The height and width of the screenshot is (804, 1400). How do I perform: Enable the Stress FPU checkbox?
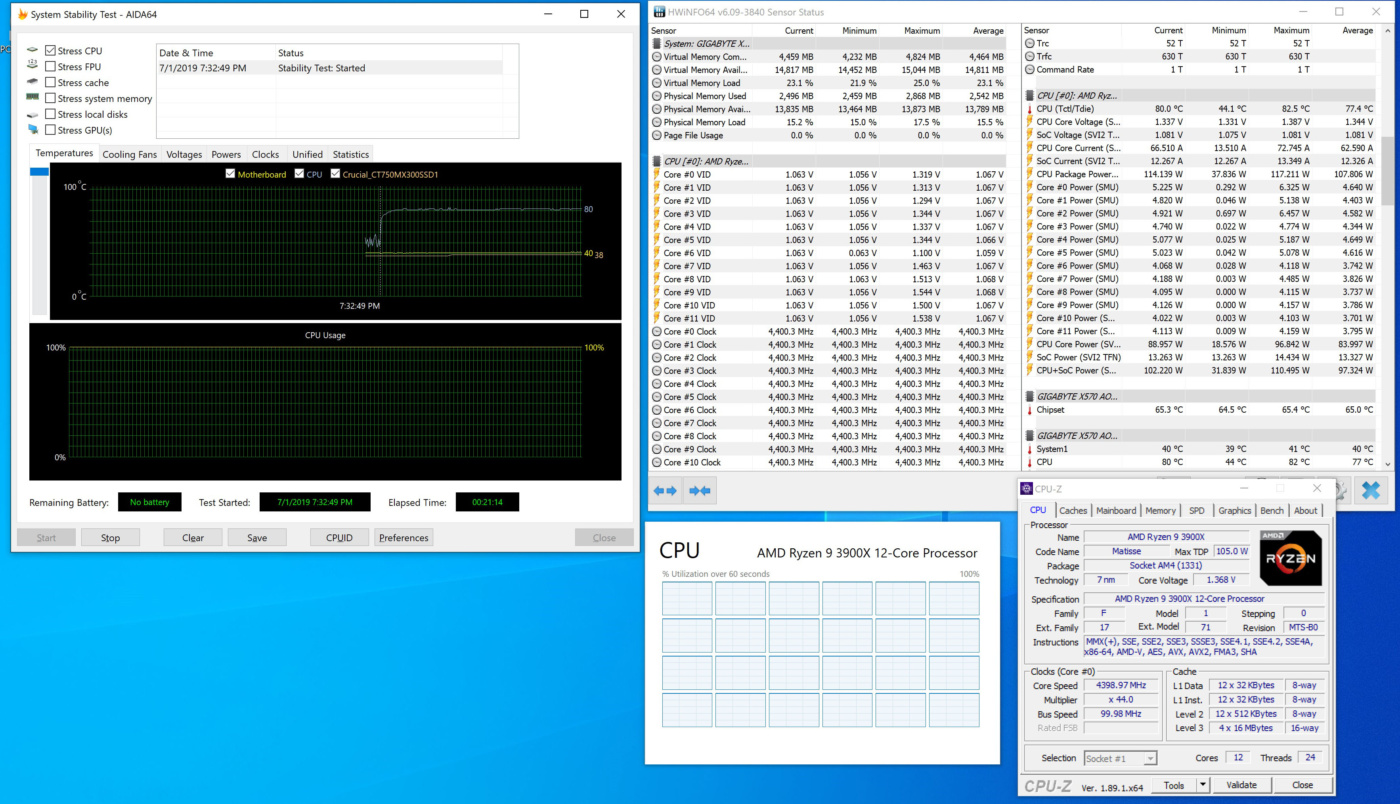(50, 67)
